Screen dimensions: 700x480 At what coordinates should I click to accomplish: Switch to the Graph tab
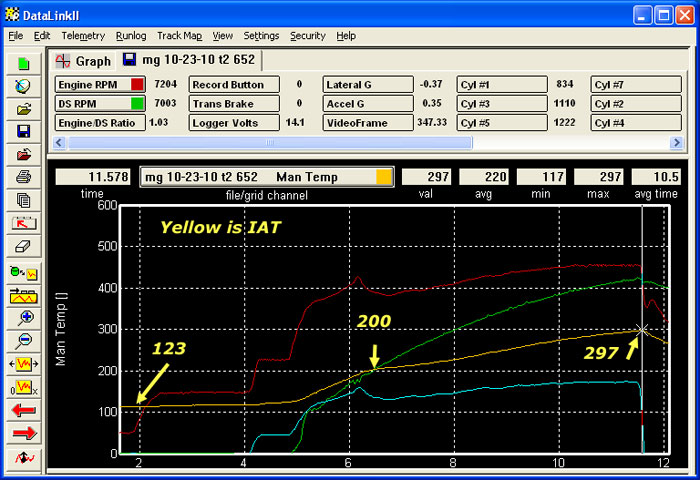[84, 61]
